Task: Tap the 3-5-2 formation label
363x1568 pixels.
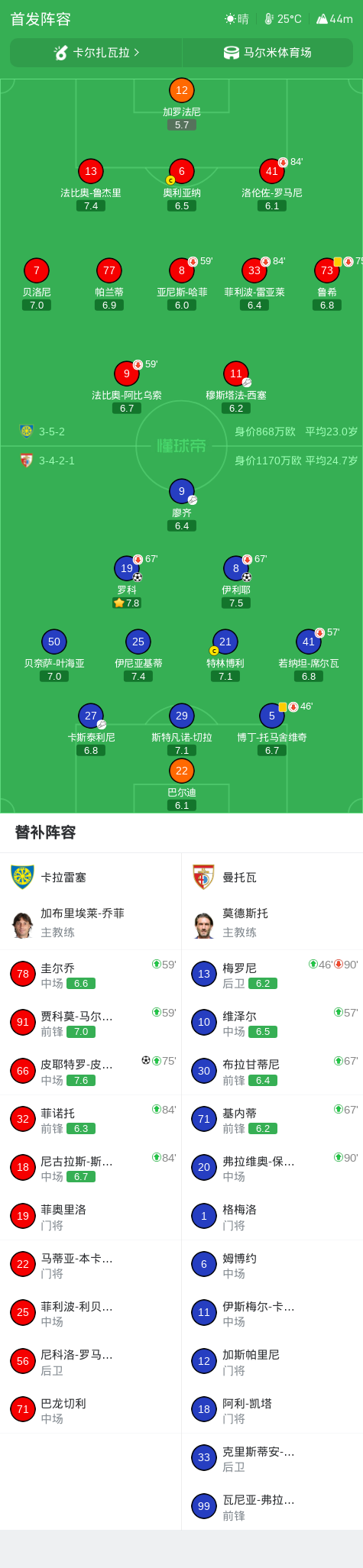Action: (52, 432)
